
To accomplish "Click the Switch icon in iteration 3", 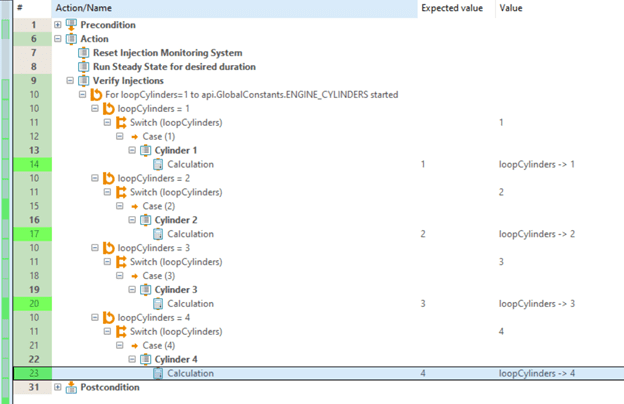I will tap(121, 262).
